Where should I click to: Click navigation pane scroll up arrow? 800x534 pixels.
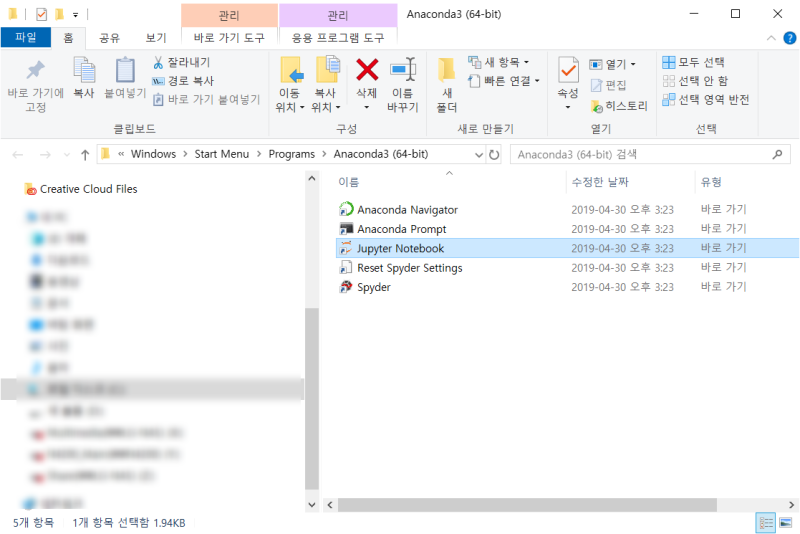312,179
